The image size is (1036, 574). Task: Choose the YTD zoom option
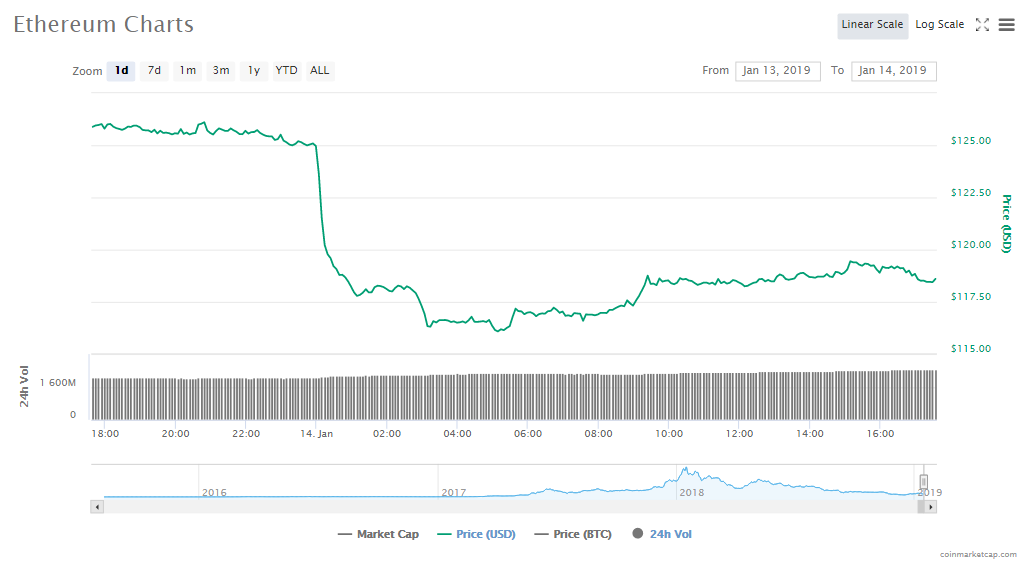[286, 71]
